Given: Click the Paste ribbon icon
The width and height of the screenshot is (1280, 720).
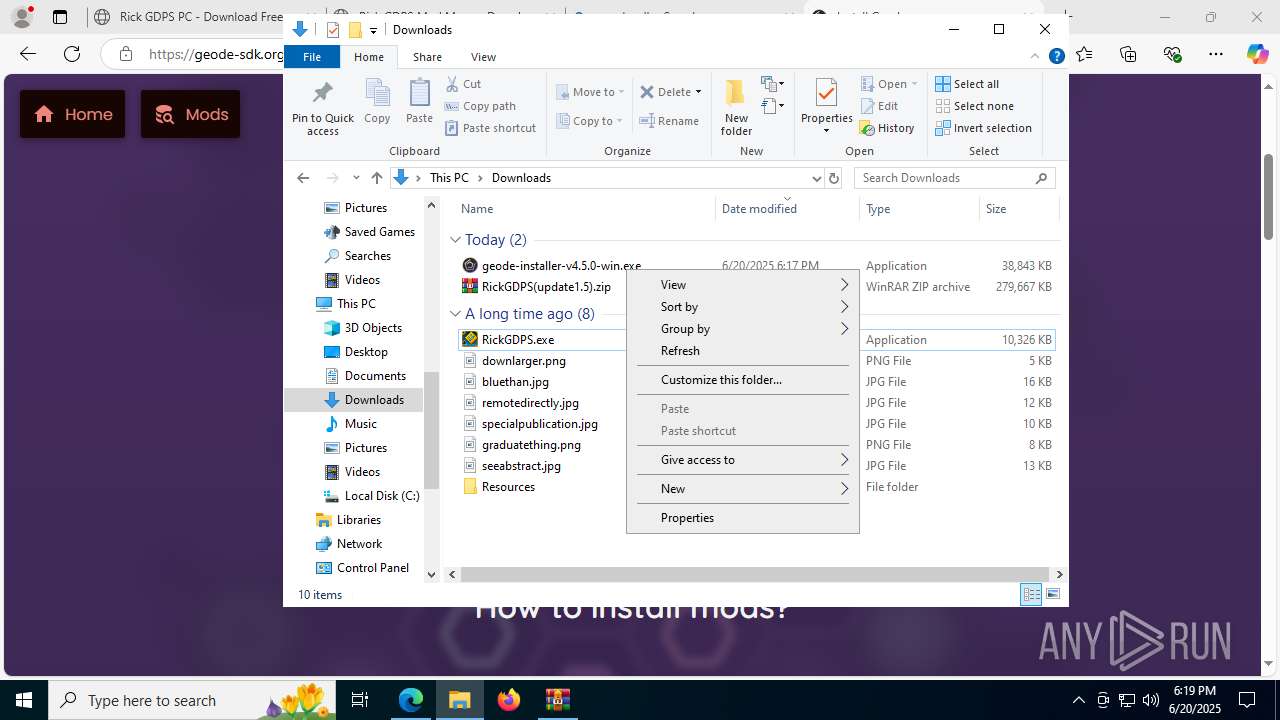Looking at the screenshot, I should [419, 101].
